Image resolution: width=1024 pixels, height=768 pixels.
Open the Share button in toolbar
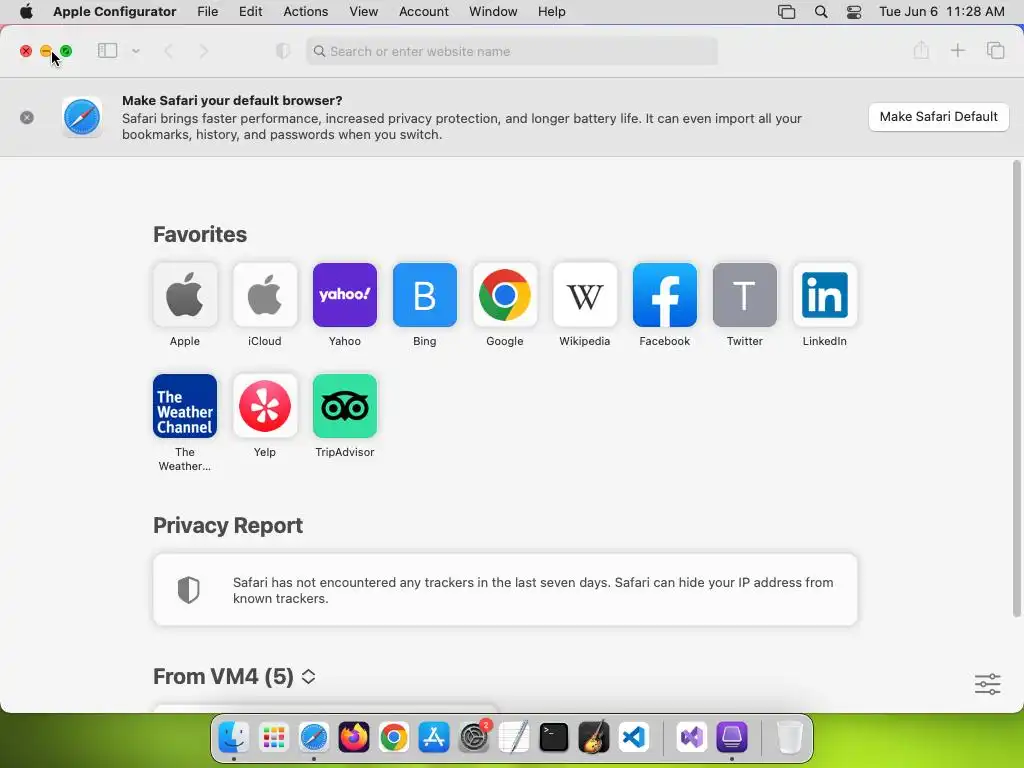921,50
